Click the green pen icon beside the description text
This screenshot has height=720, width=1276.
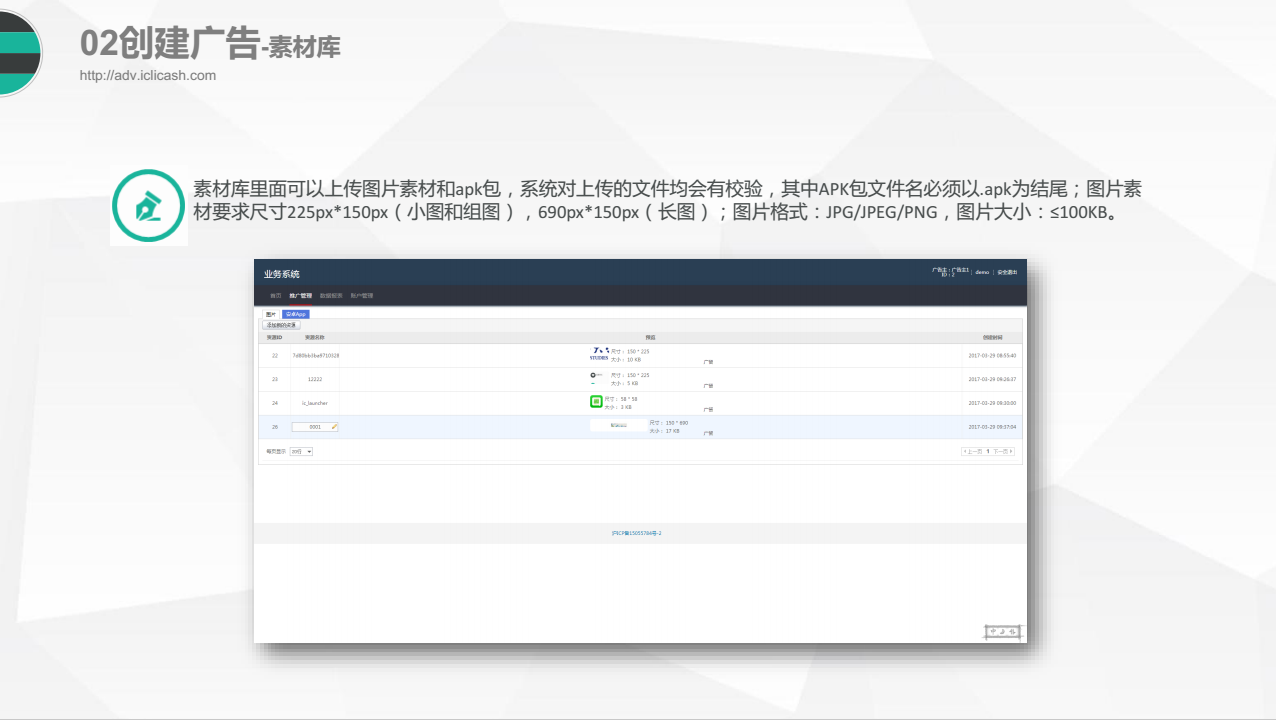pos(148,207)
